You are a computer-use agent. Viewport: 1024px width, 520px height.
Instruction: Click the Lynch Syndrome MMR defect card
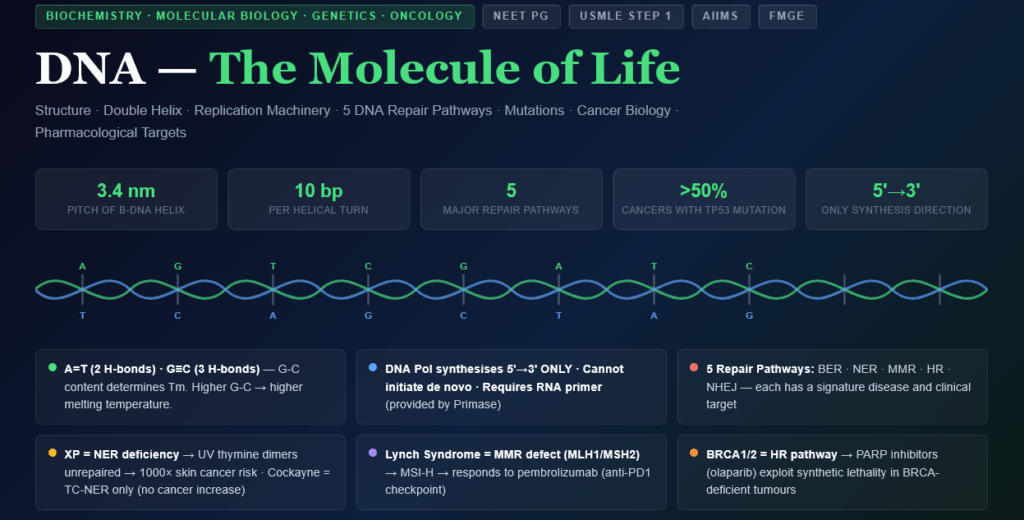coord(511,472)
